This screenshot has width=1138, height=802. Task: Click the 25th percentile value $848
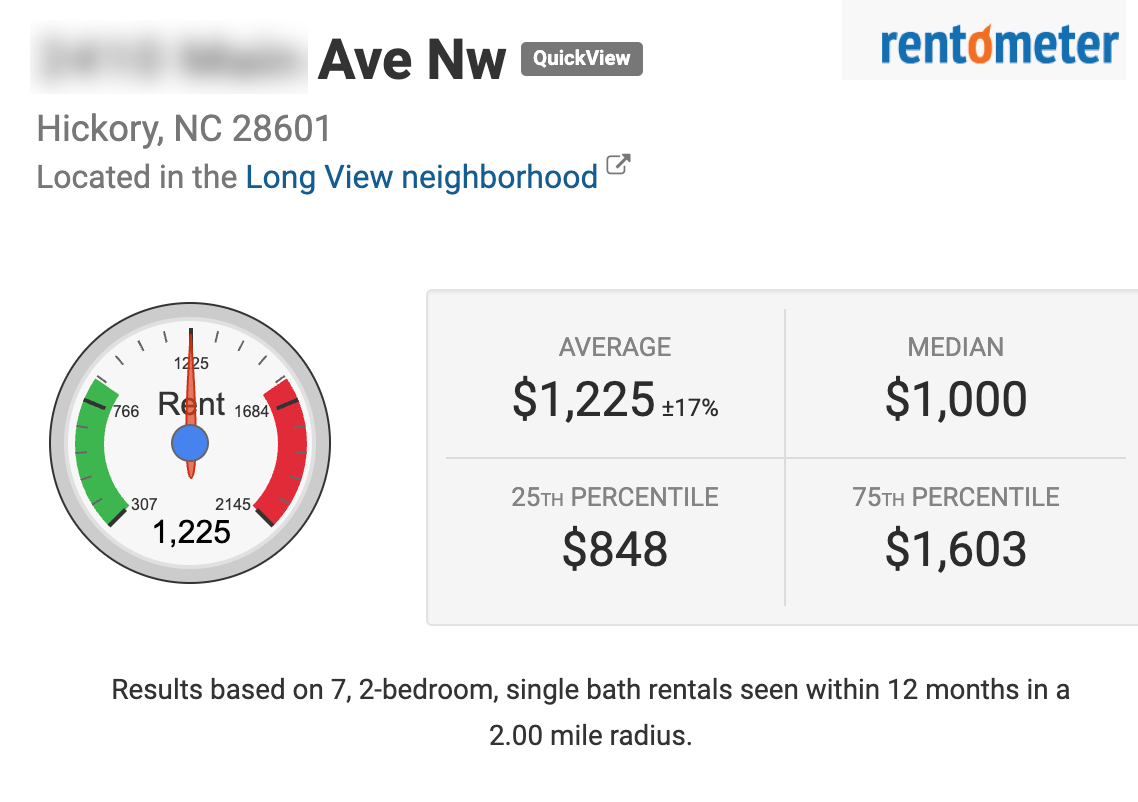(x=614, y=549)
